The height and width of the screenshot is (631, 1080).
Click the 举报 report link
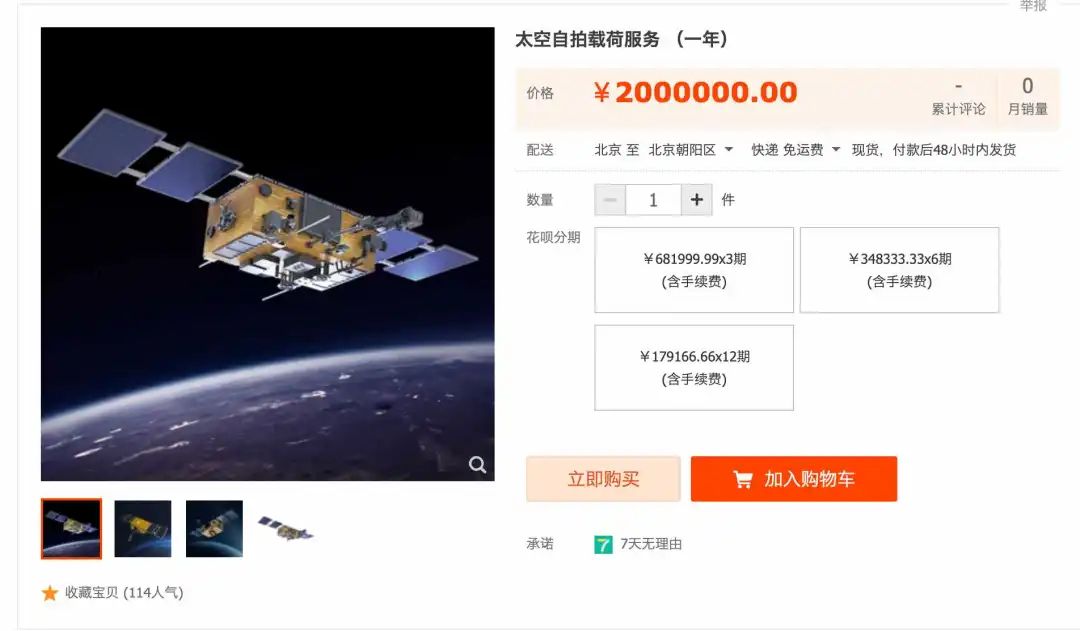pyautogui.click(x=1033, y=6)
